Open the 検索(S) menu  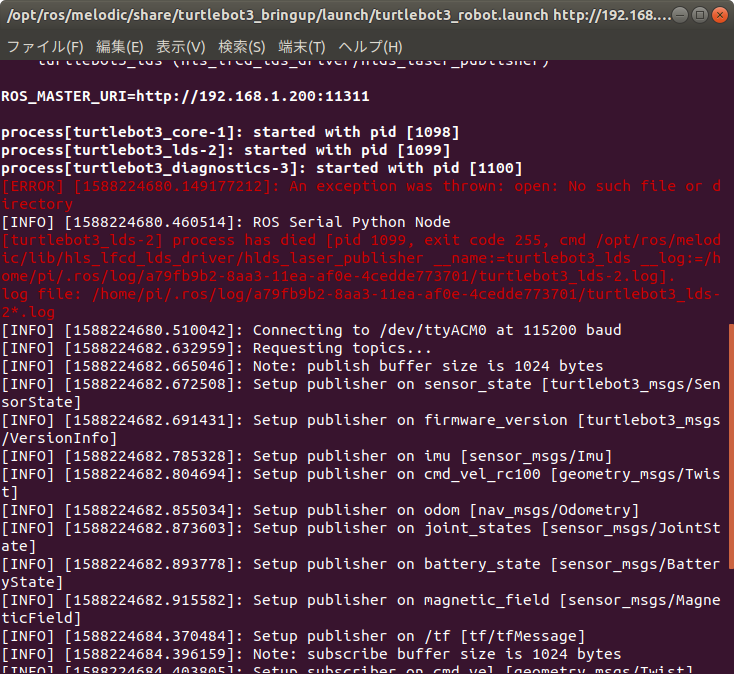click(242, 47)
